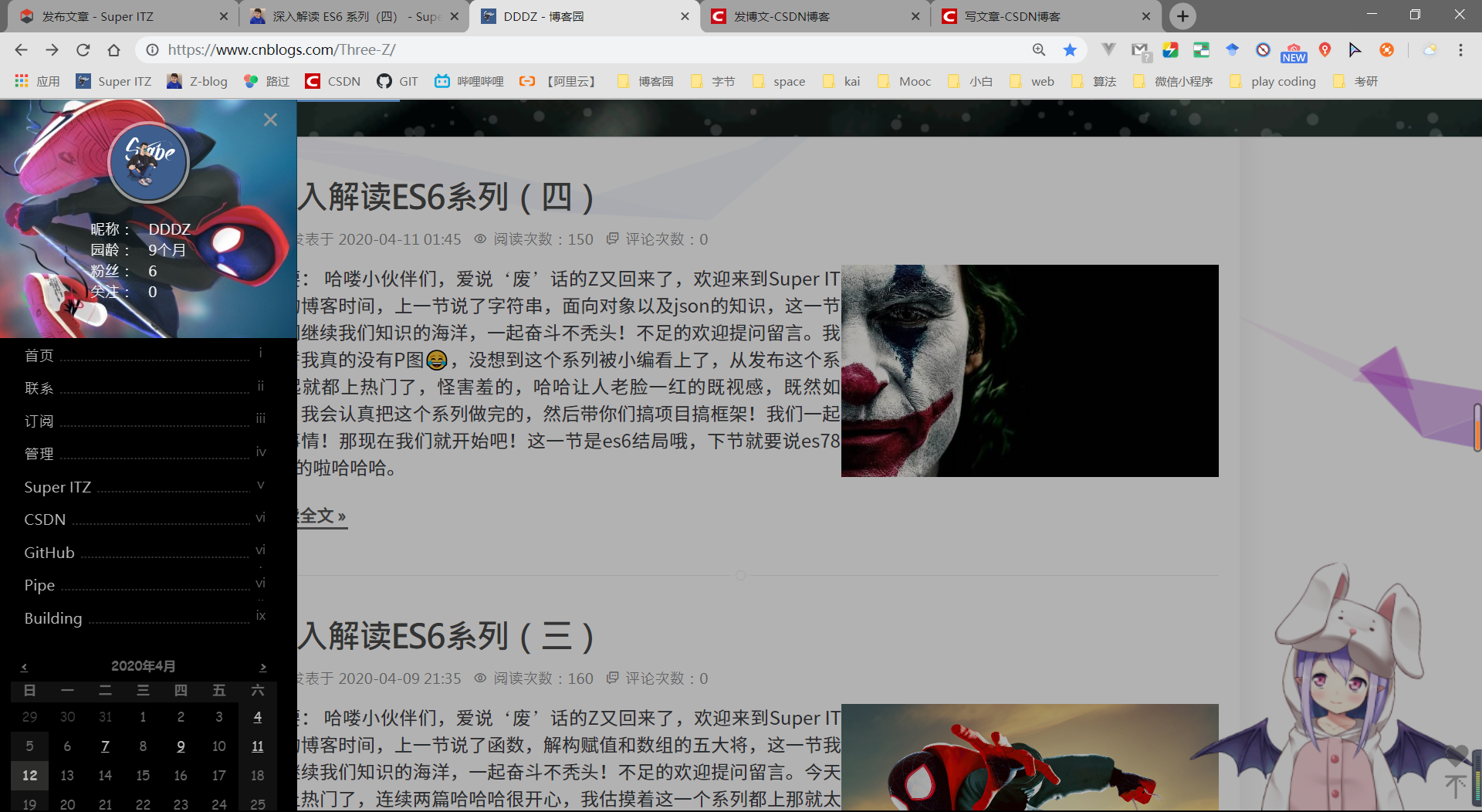Click the browser back arrow
The width and height of the screenshot is (1482, 812).
point(20,49)
